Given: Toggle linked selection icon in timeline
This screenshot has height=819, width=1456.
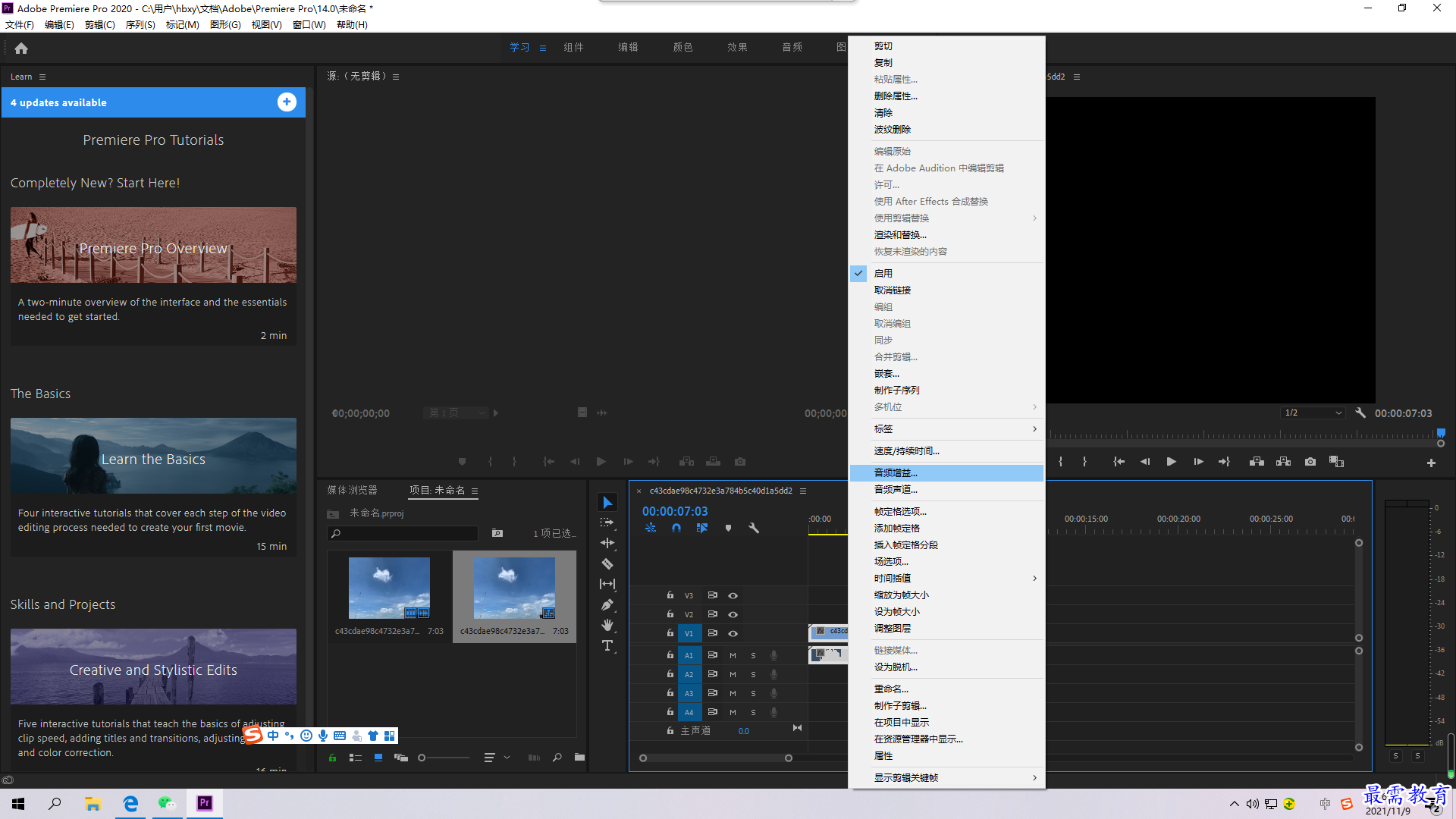Looking at the screenshot, I should [702, 528].
